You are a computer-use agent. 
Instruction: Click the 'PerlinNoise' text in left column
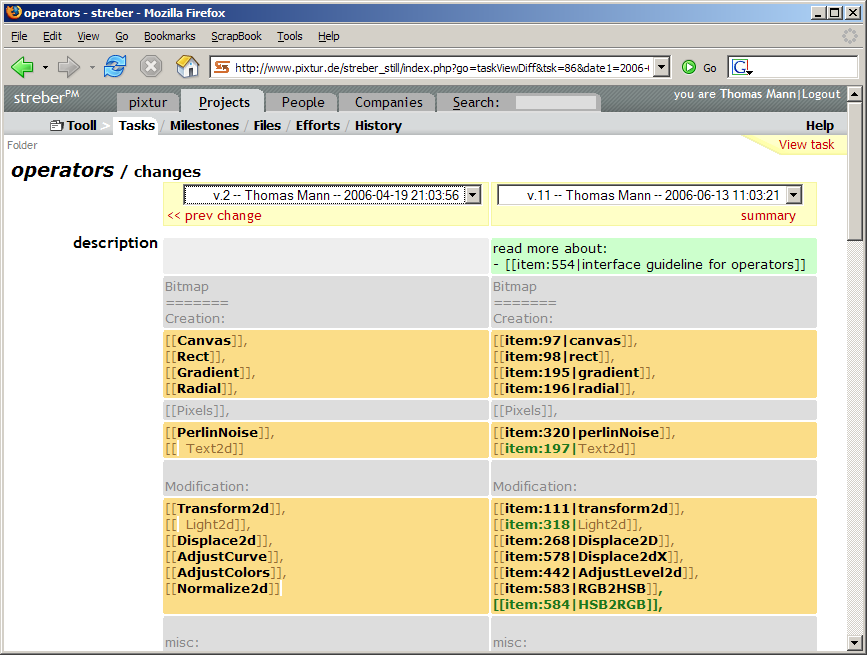pyautogui.click(x=217, y=432)
